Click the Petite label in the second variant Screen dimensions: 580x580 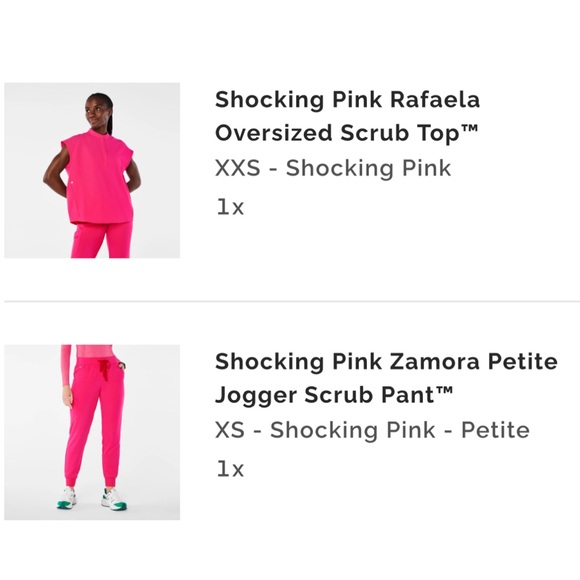pos(495,430)
